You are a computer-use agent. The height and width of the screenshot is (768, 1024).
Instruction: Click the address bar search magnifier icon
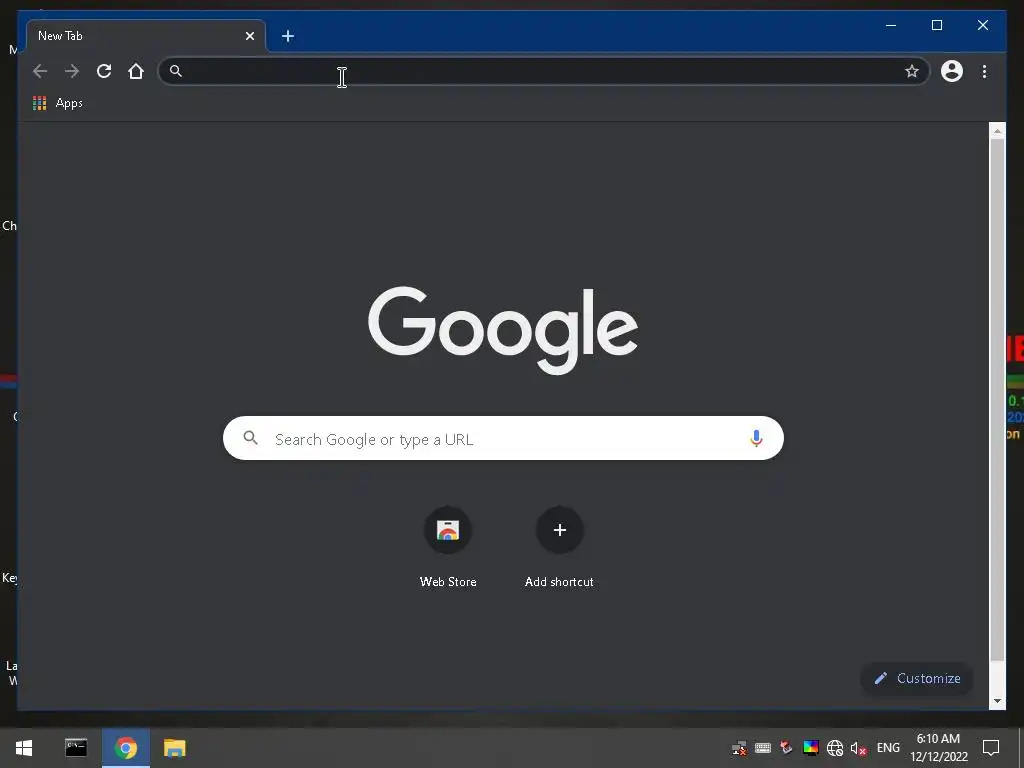click(x=176, y=71)
